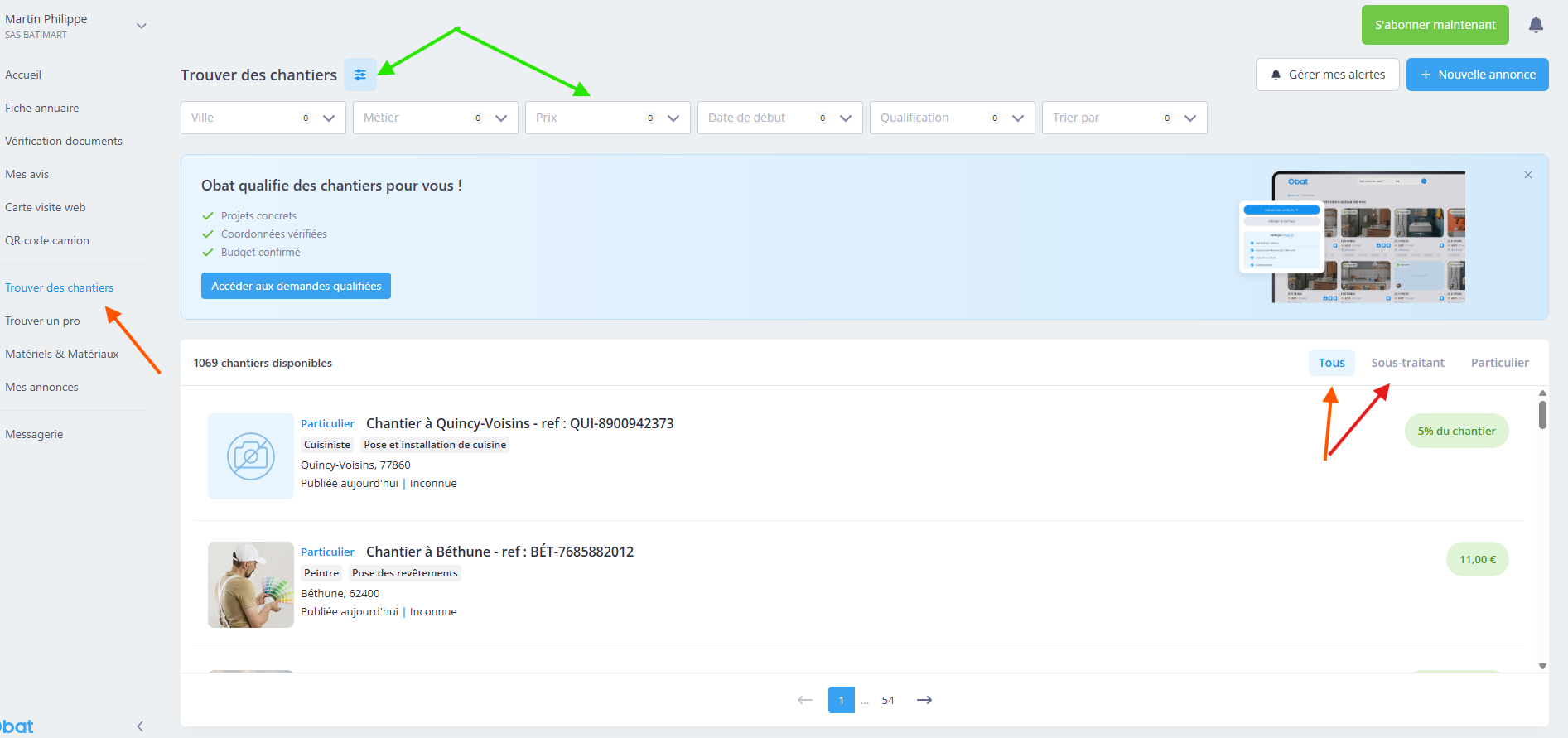
Task: Go to next page arrow
Action: pos(924,700)
